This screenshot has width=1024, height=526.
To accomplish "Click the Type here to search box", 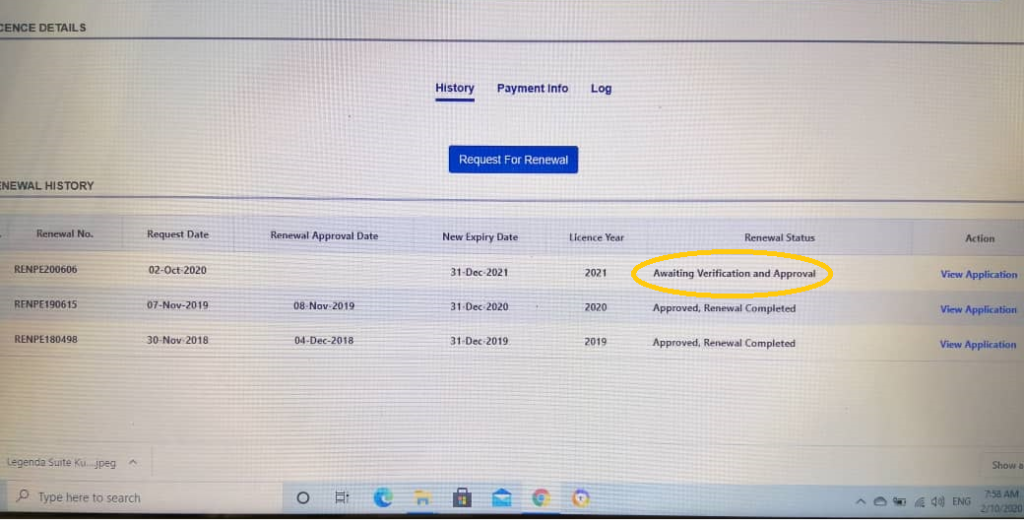I will tap(144, 497).
